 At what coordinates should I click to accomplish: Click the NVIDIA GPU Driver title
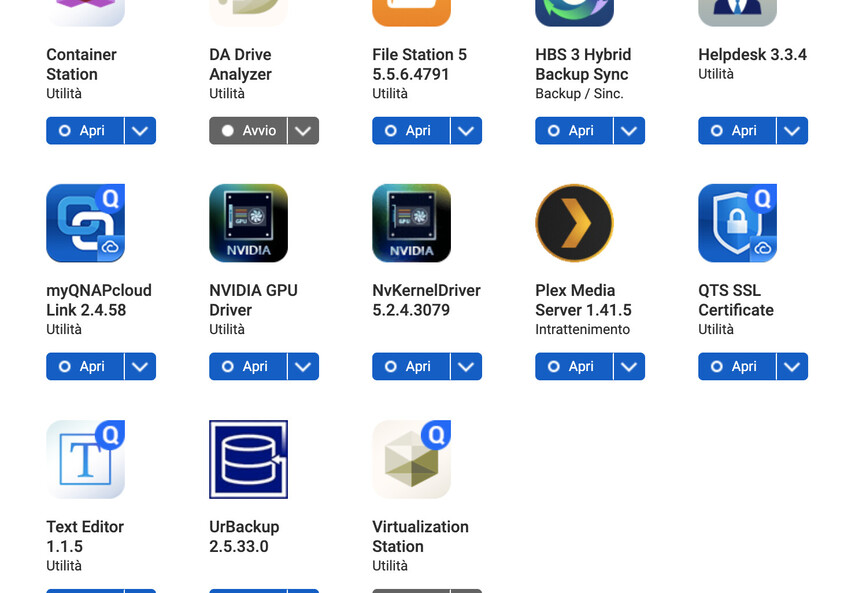(x=254, y=300)
